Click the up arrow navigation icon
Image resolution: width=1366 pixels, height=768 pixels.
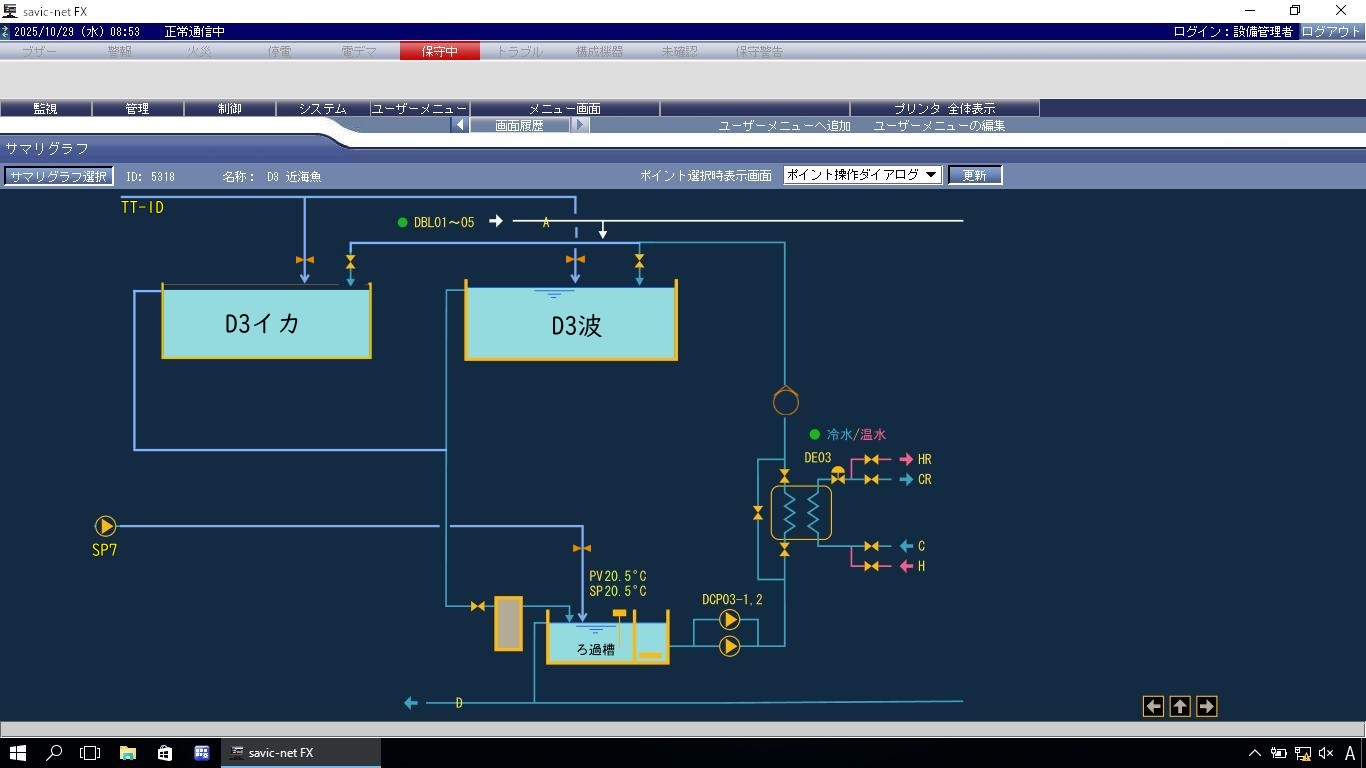(x=1180, y=707)
